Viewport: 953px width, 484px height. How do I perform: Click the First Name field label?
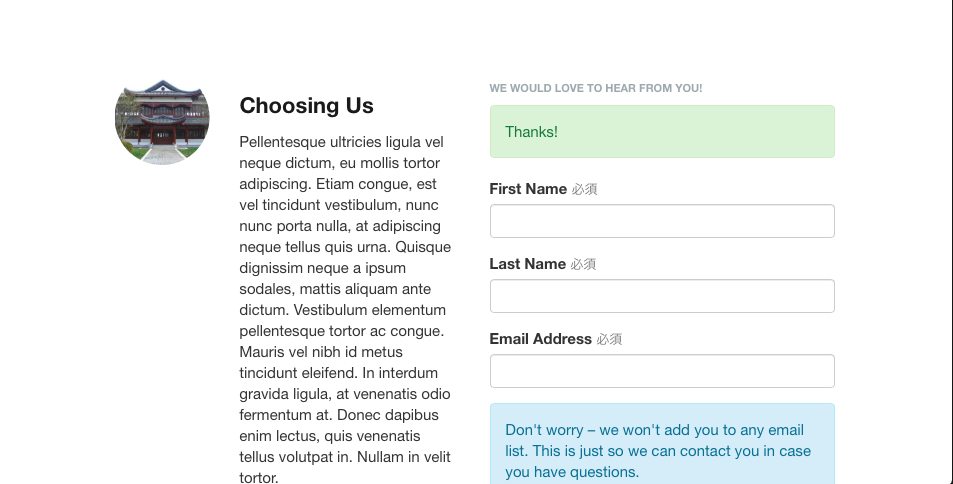(x=528, y=189)
